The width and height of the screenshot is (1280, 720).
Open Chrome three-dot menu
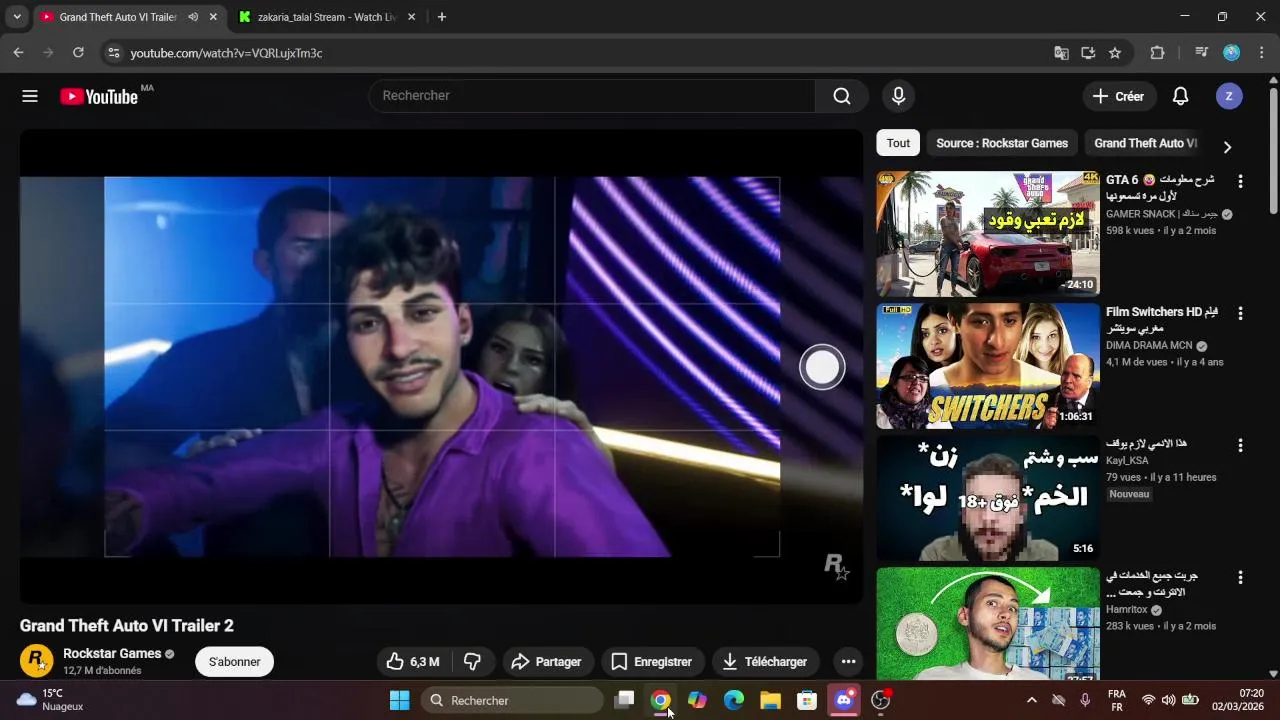[x=1261, y=53]
